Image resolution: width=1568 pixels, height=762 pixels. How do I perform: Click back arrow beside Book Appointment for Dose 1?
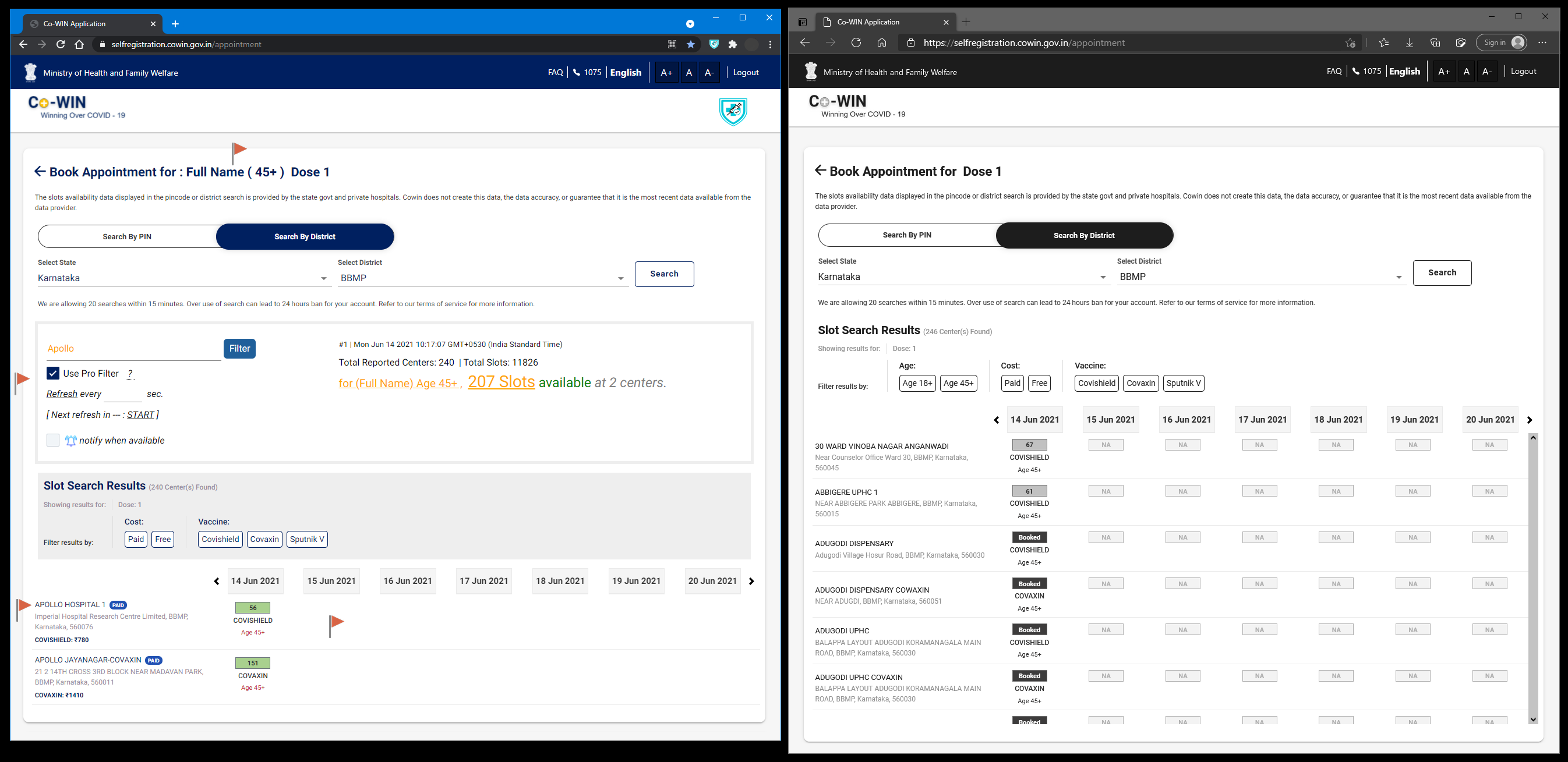point(820,171)
